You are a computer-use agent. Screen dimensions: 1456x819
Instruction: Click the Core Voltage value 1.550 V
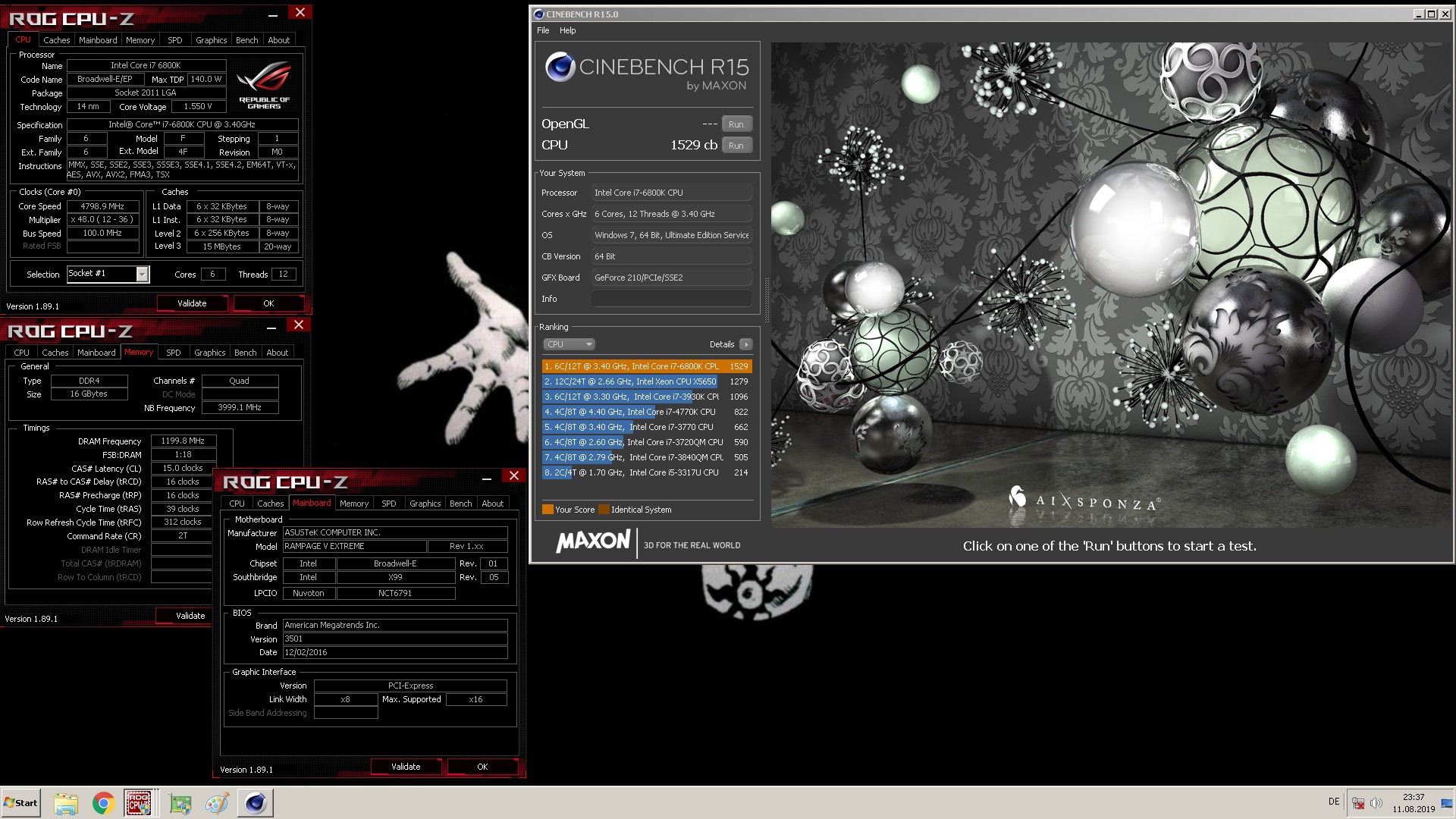tap(197, 107)
